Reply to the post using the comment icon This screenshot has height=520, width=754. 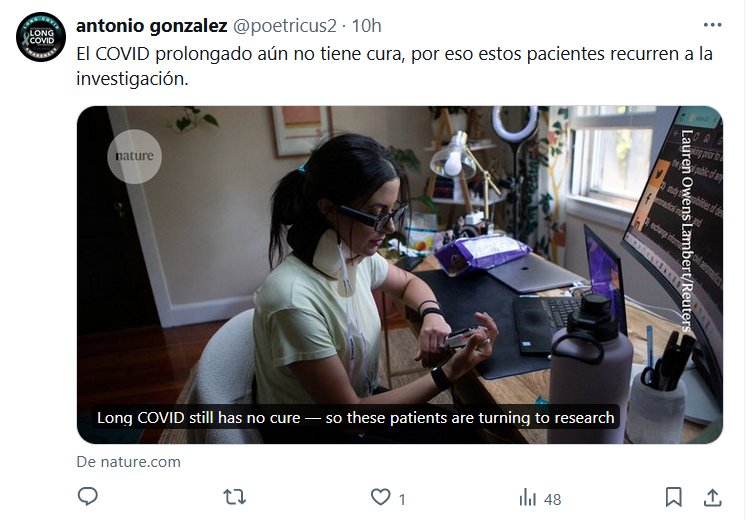(x=88, y=496)
